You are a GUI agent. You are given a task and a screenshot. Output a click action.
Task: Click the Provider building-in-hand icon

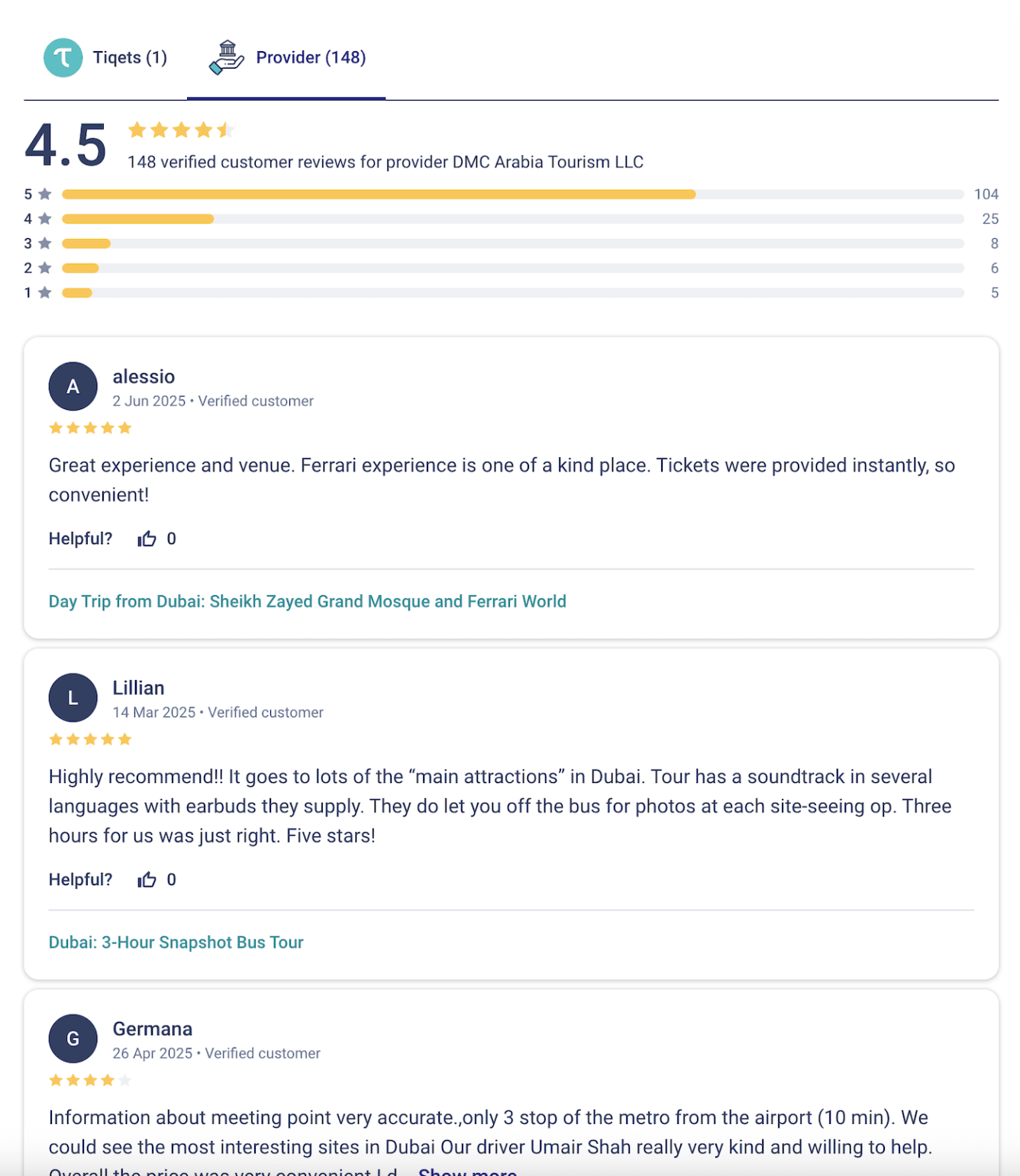pyautogui.click(x=226, y=58)
